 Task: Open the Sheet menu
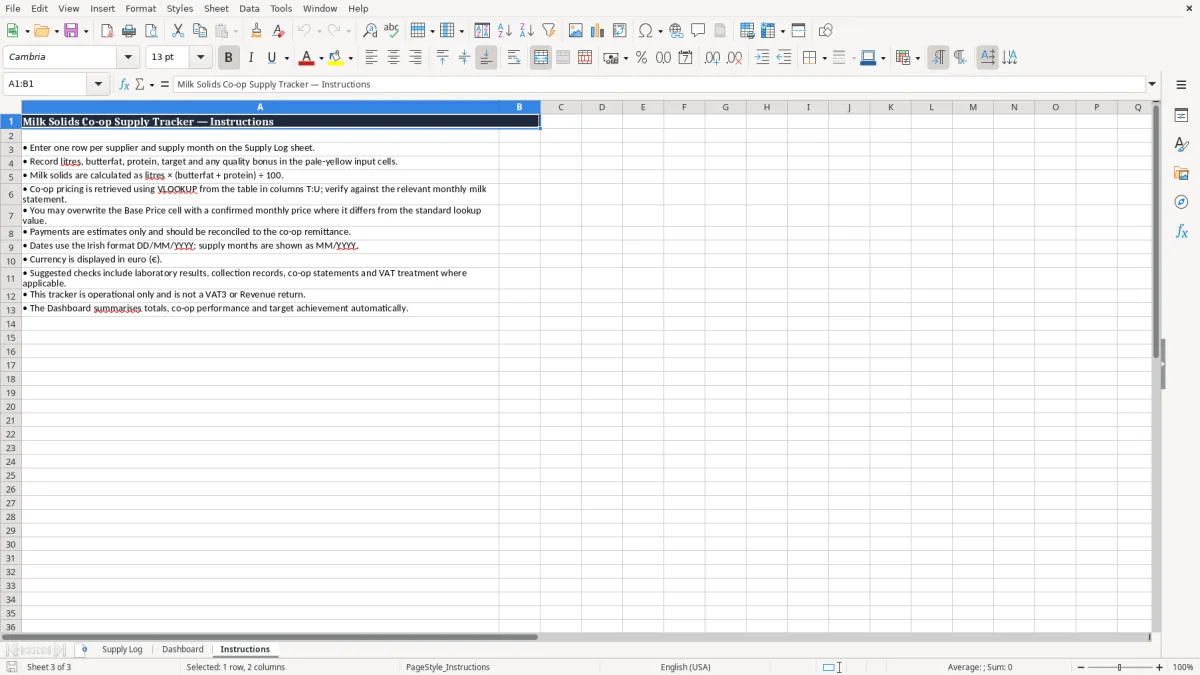(x=216, y=8)
